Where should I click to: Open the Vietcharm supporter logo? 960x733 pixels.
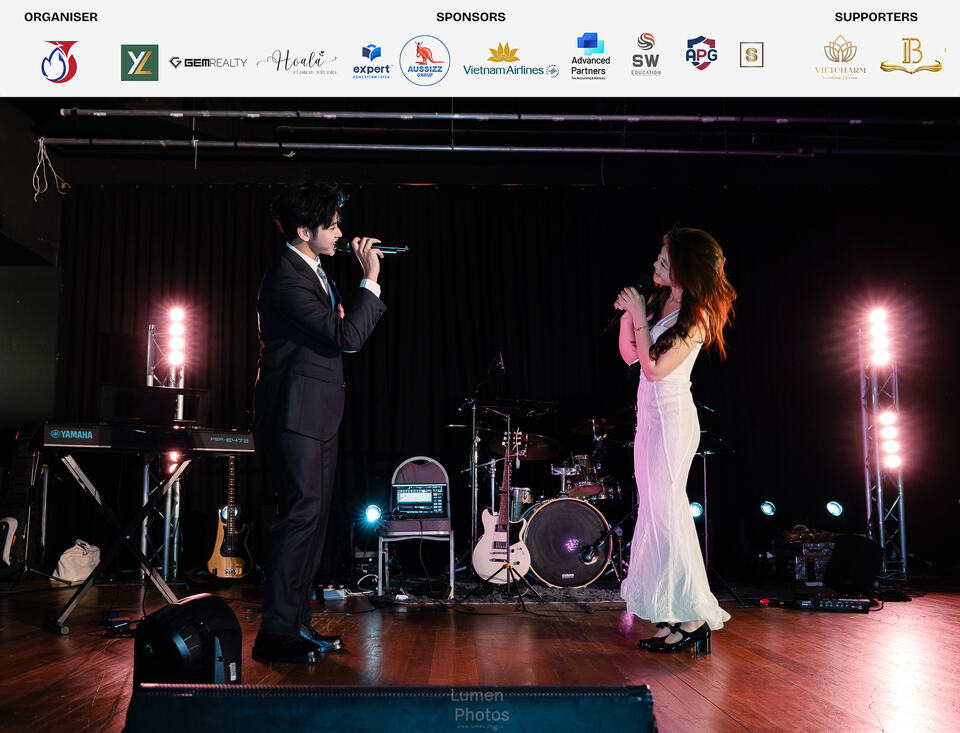pyautogui.click(x=840, y=57)
